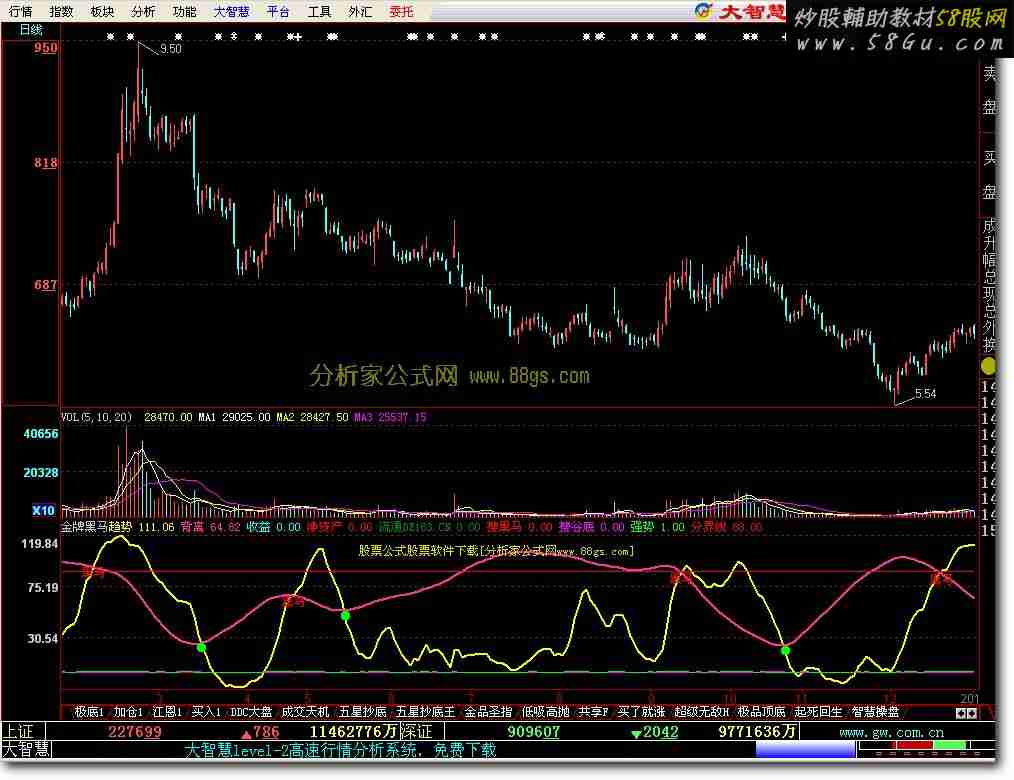
Task: Click the left scroll arrow of the indicator tabs
Action: pos(961,713)
